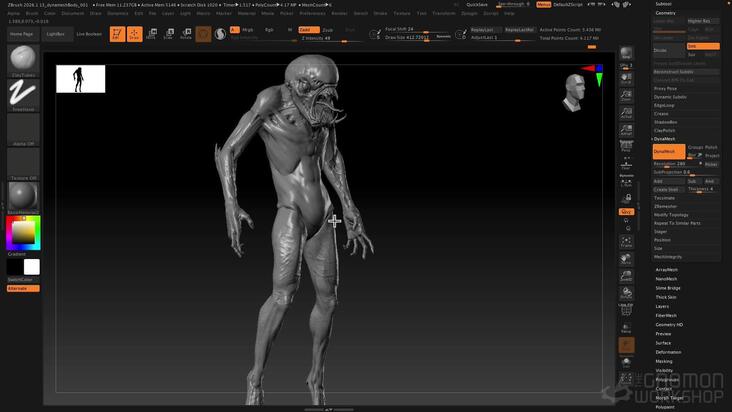Expand the Deformation subpalette
This screenshot has width=732, height=412.
[x=668, y=352]
